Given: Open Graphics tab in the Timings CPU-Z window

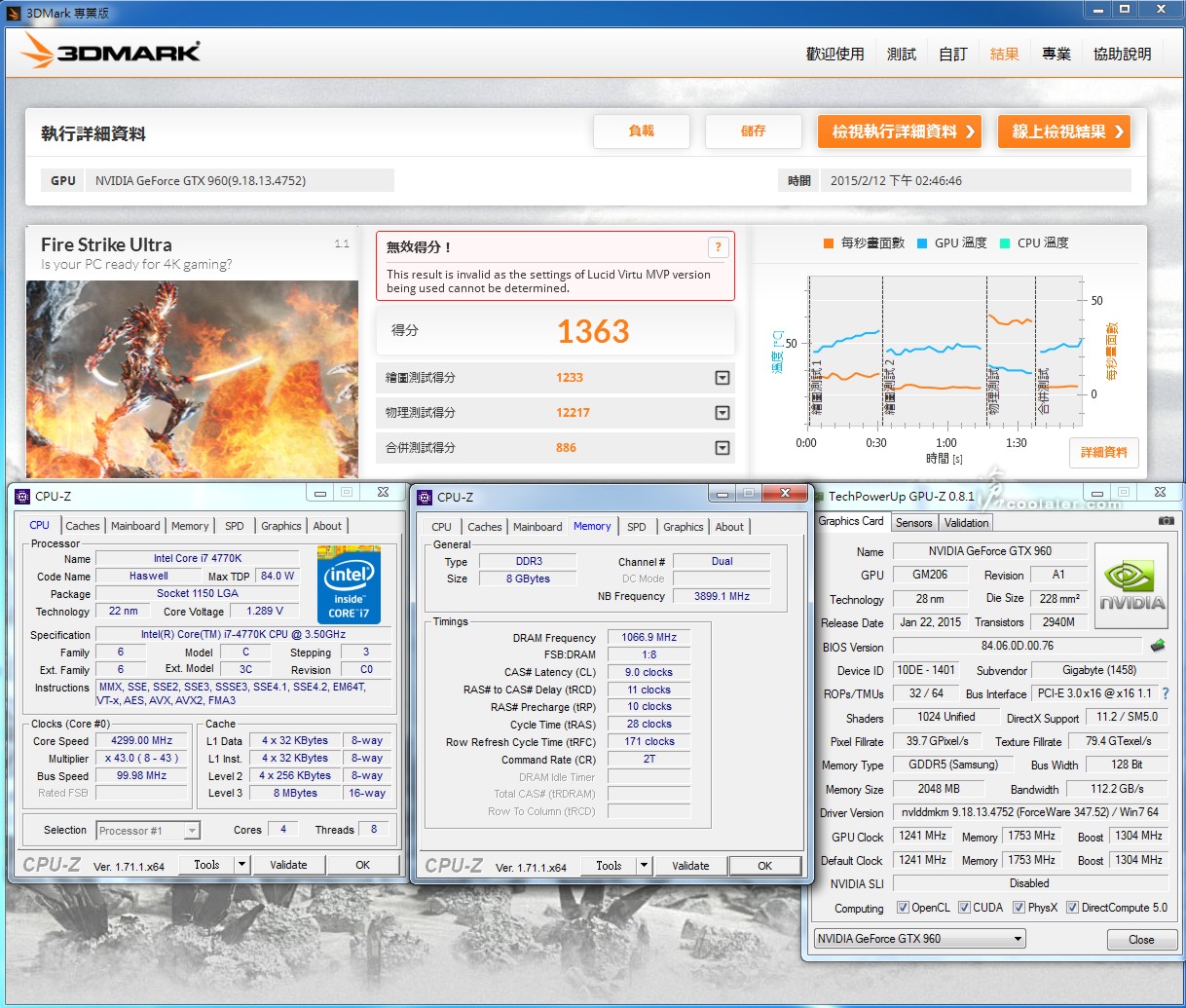Looking at the screenshot, I should click(x=684, y=527).
